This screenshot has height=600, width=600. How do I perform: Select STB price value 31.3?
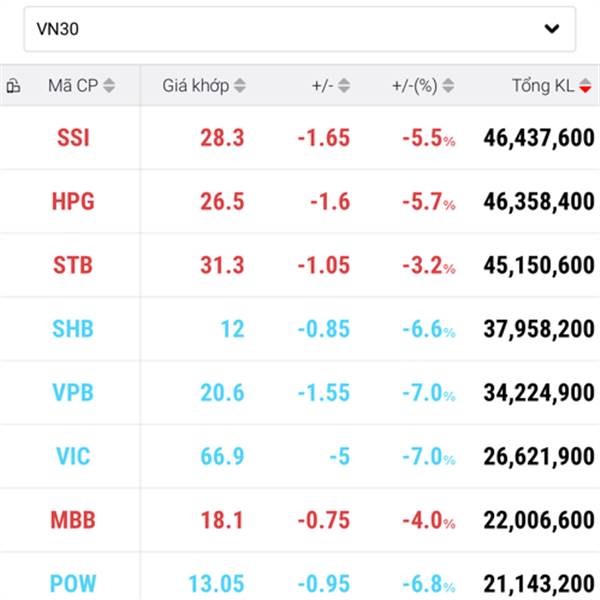[222, 265]
